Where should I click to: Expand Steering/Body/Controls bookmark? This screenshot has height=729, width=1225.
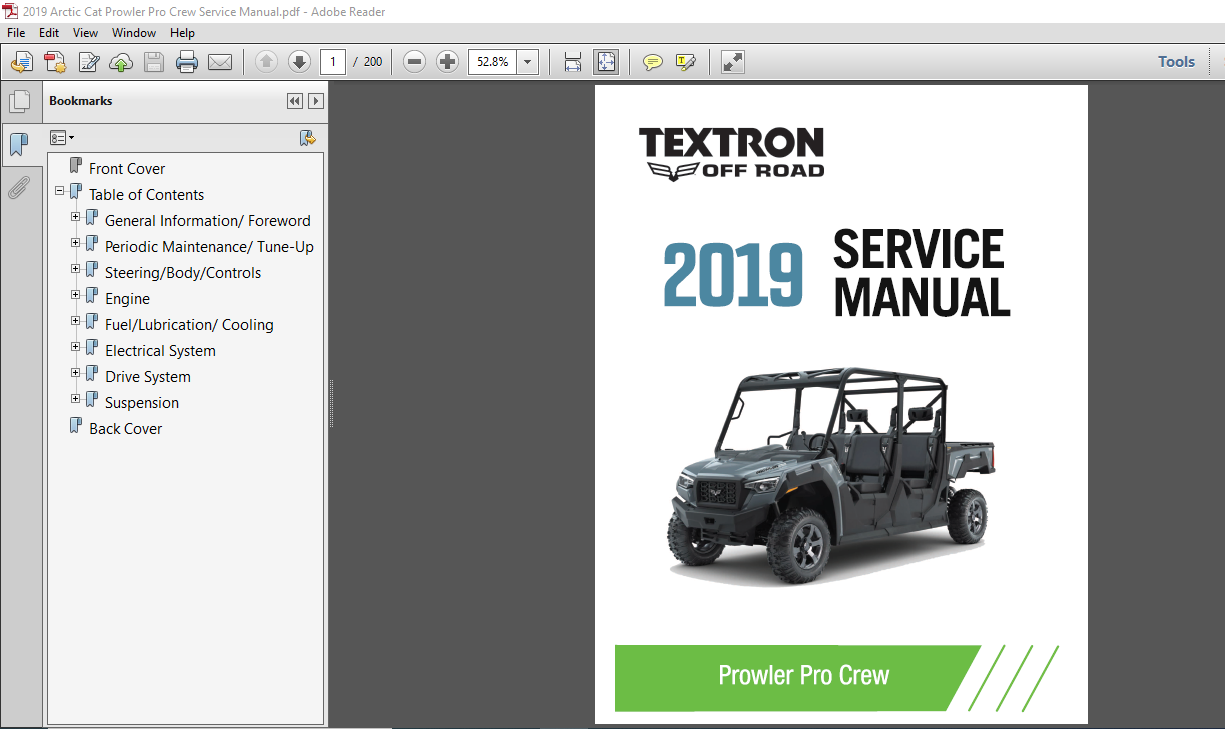(x=76, y=269)
